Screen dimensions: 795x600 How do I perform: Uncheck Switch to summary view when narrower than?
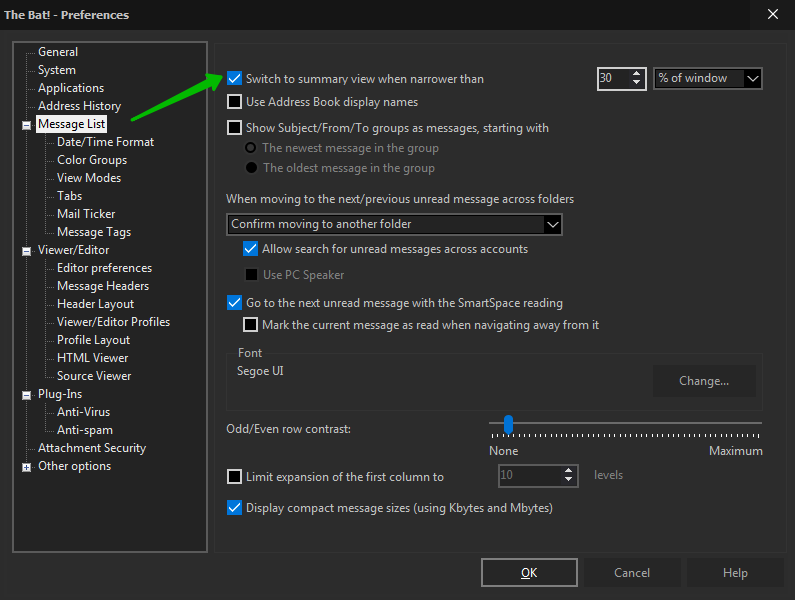click(x=234, y=79)
